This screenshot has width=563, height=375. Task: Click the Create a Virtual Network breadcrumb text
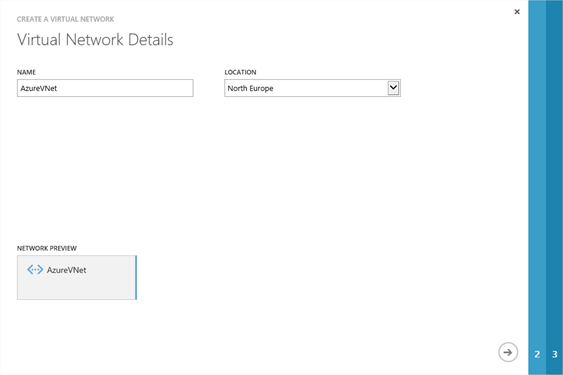click(x=65, y=19)
